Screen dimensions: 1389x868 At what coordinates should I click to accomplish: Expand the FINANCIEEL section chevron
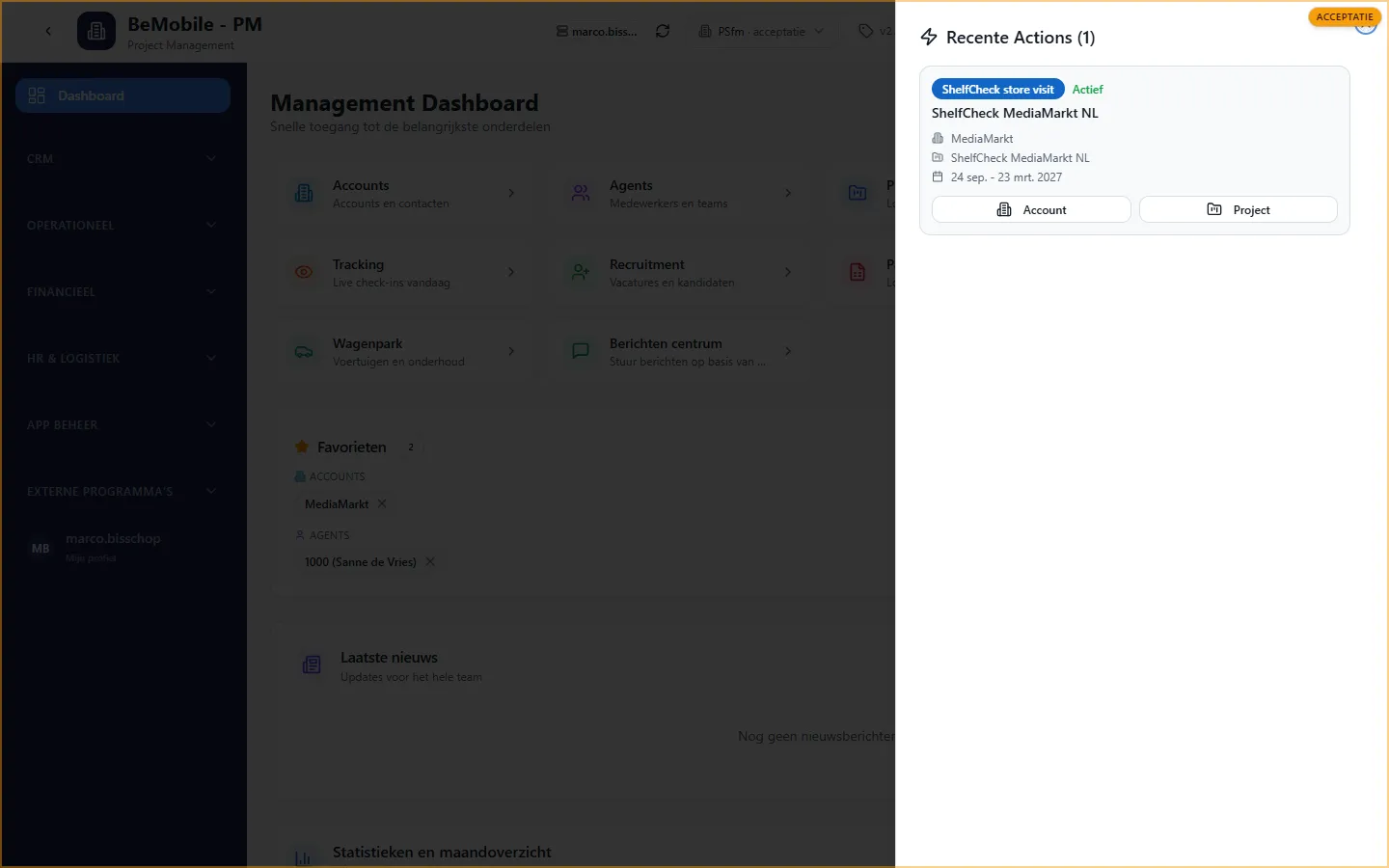(x=211, y=291)
